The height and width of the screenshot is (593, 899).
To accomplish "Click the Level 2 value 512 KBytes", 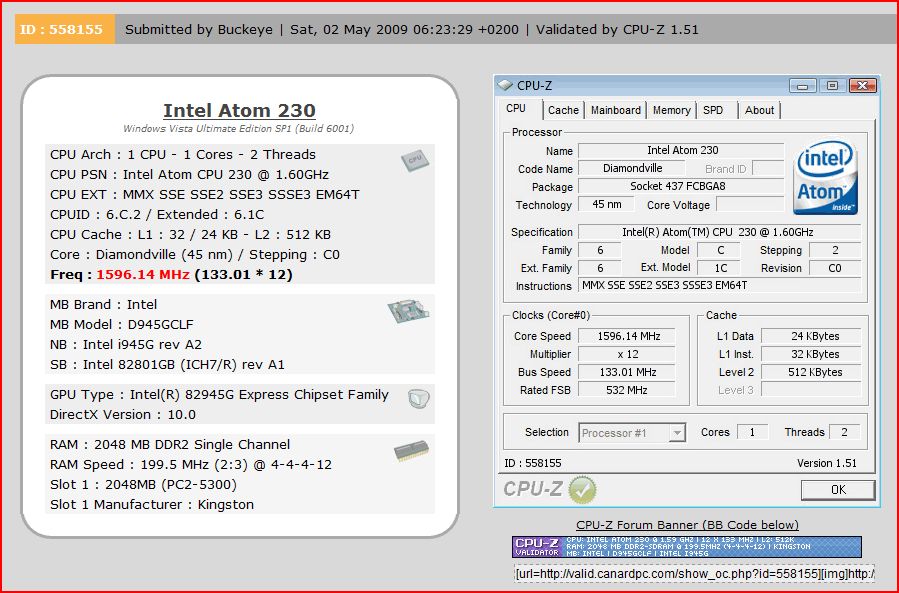I will tap(811, 372).
